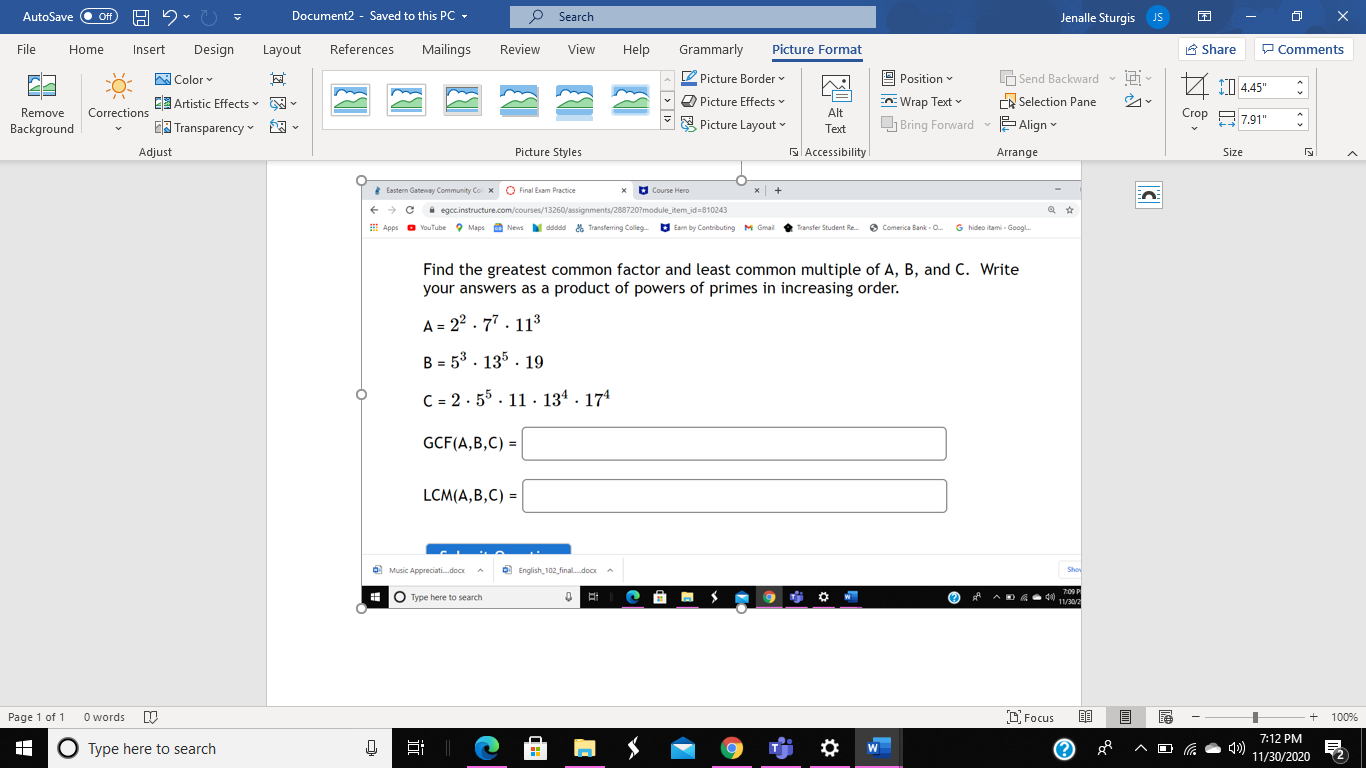Open the Picture Styles dialog launcher
1366x768 pixels.
tap(794, 152)
